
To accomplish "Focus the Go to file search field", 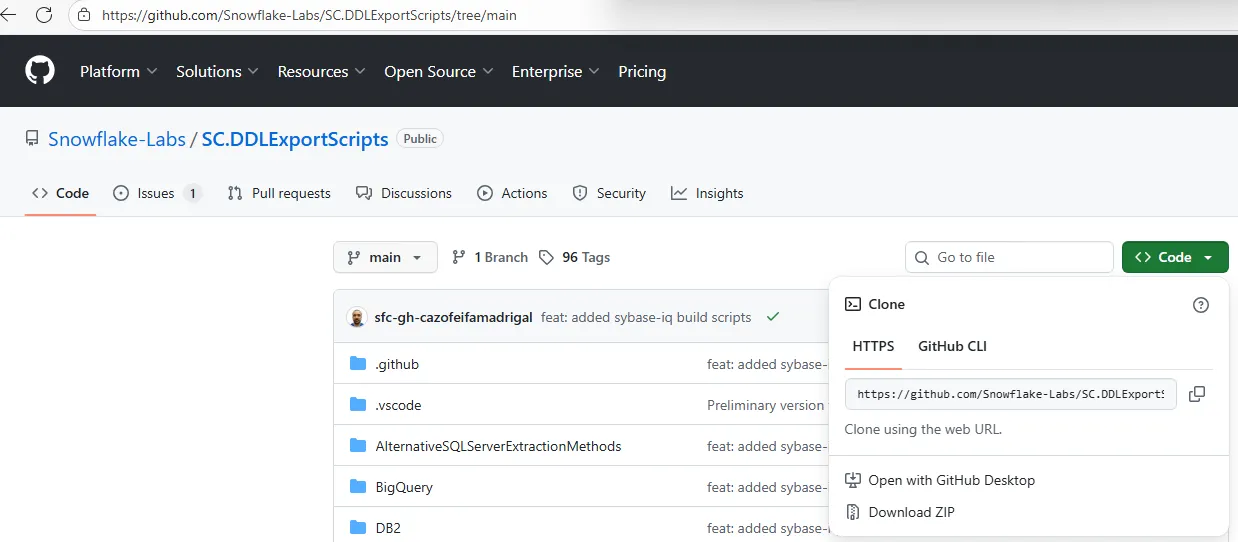I will tap(1009, 257).
